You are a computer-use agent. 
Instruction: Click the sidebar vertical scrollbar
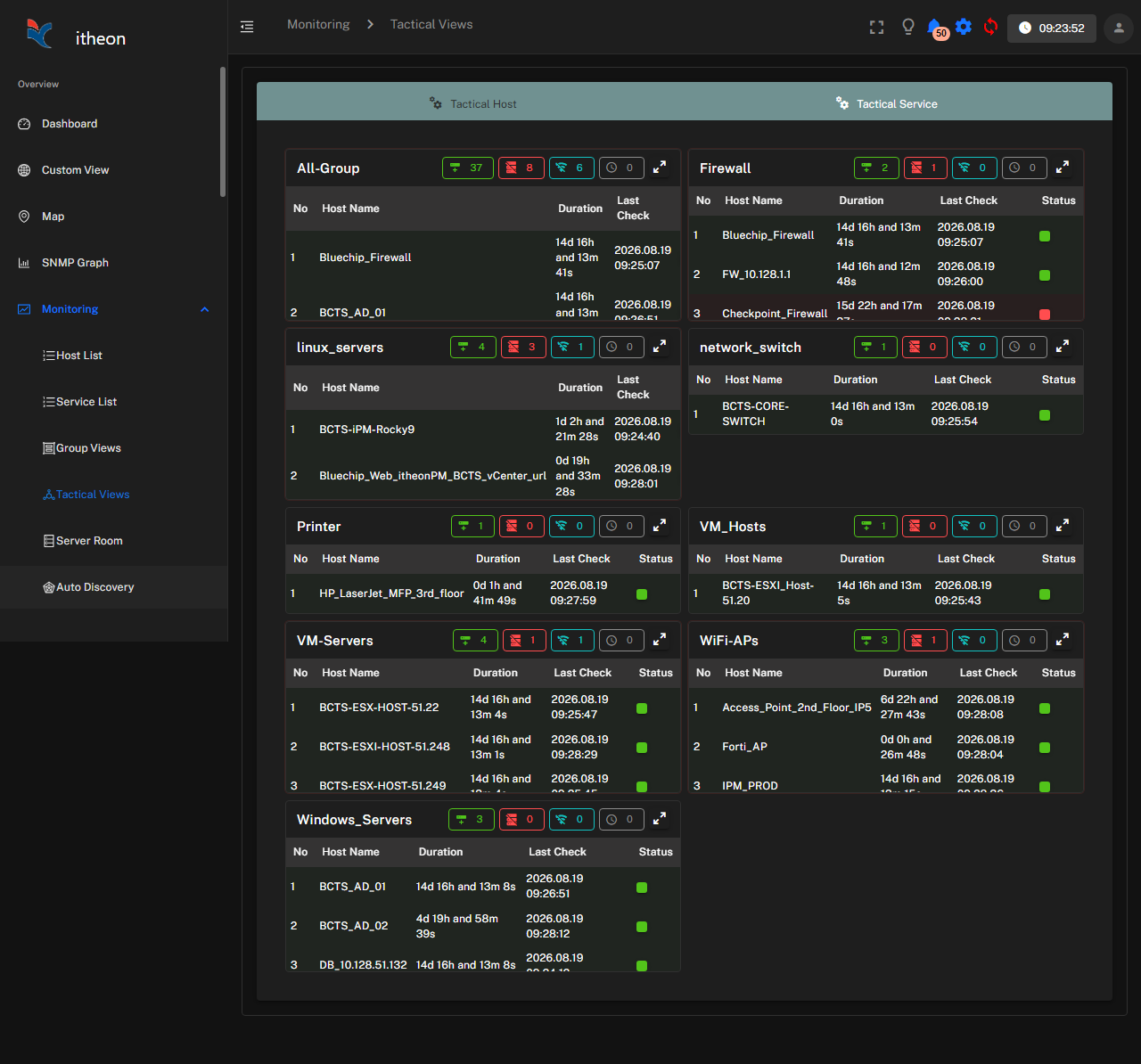(223, 132)
